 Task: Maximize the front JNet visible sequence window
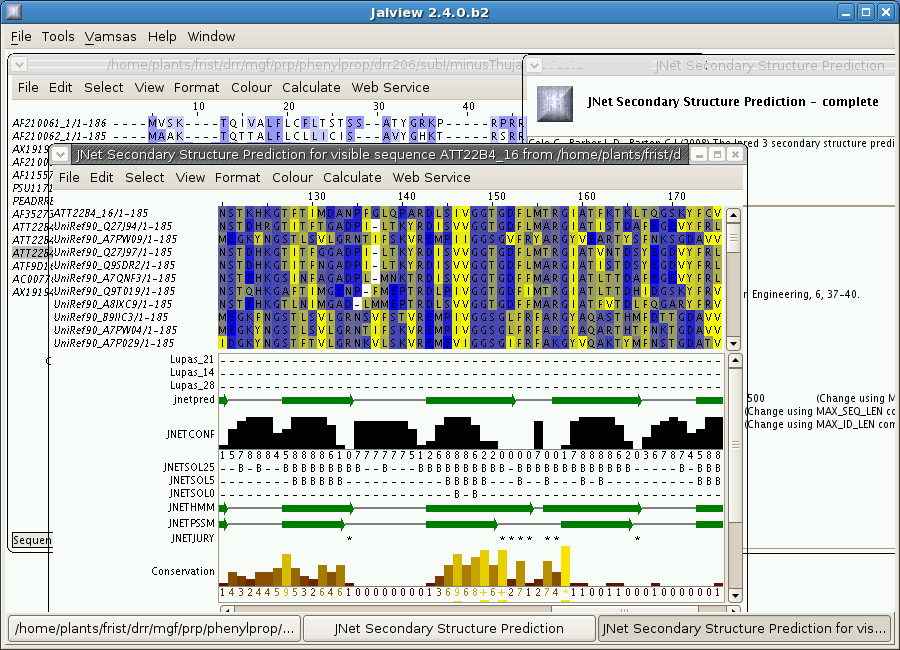click(x=717, y=154)
